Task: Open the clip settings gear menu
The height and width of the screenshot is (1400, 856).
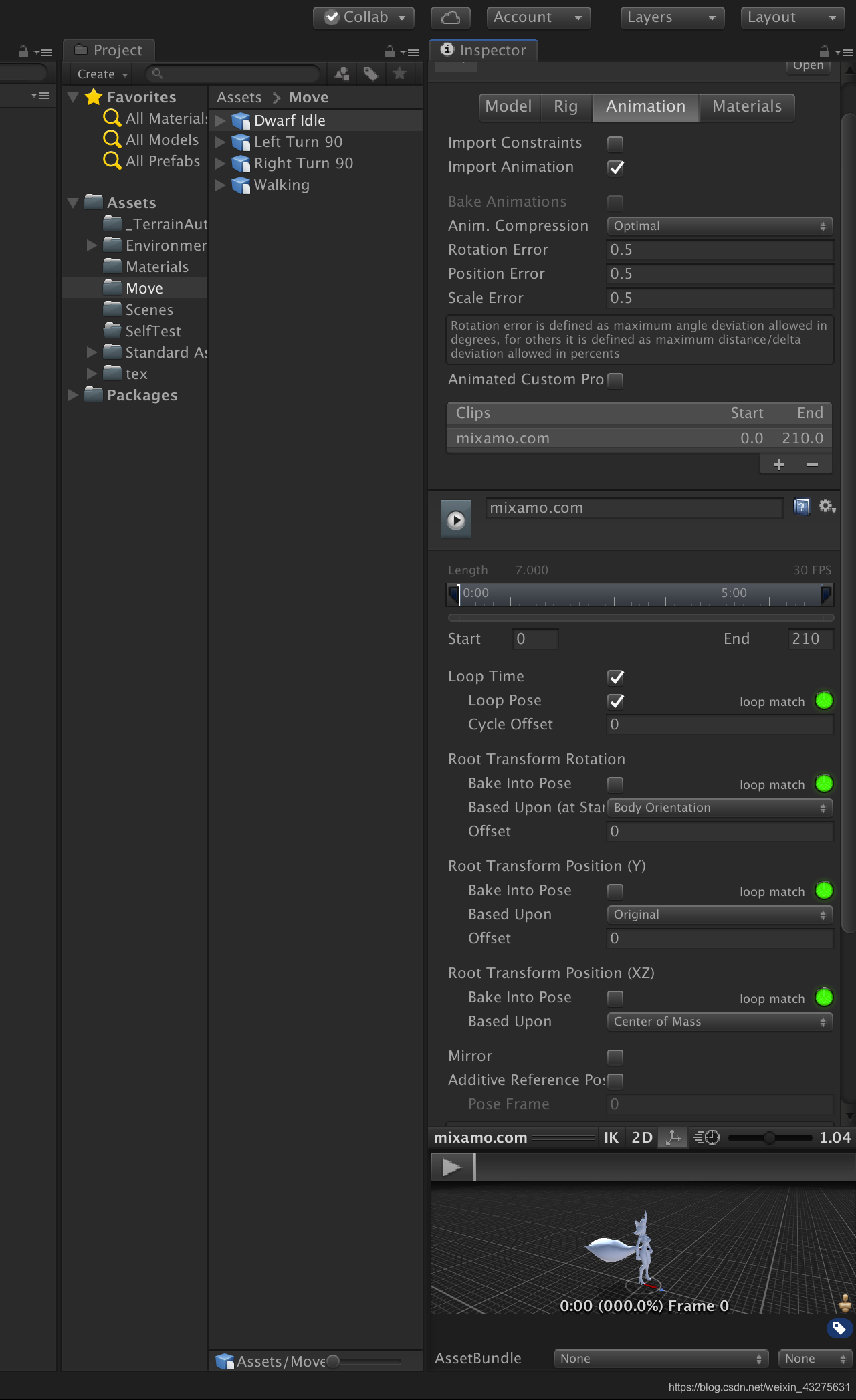Action: tap(827, 507)
